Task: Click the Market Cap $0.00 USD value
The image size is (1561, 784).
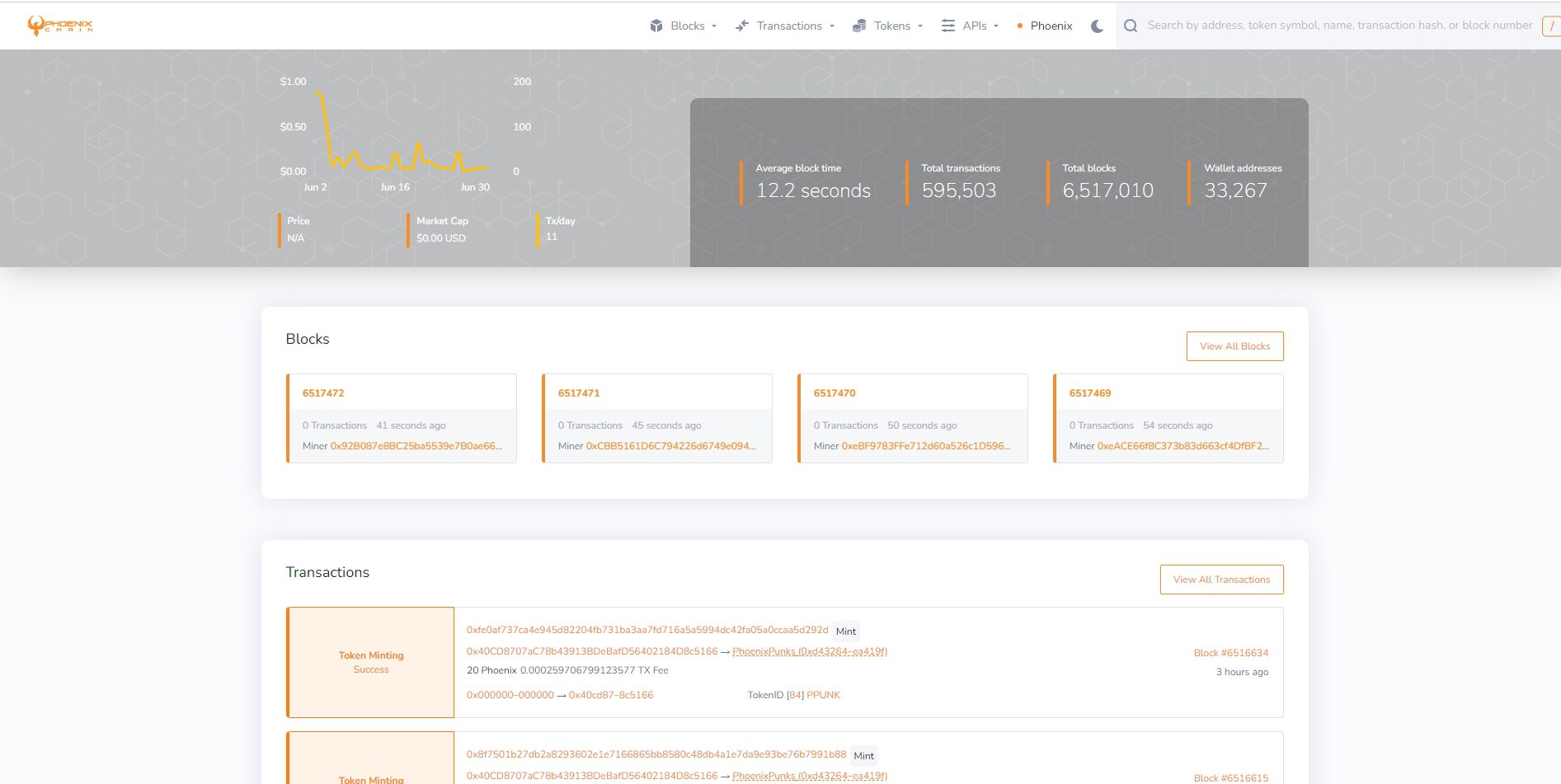Action: 441,238
